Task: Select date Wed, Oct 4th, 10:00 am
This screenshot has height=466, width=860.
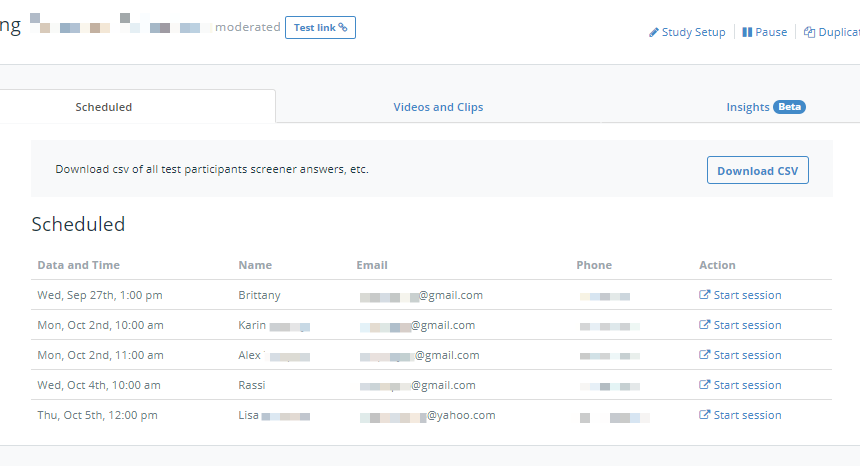Action: [x=99, y=386]
